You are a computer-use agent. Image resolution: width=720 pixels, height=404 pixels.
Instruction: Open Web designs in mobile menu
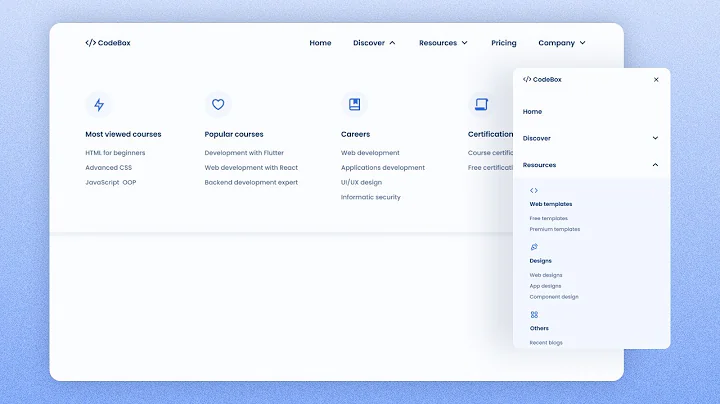546,275
